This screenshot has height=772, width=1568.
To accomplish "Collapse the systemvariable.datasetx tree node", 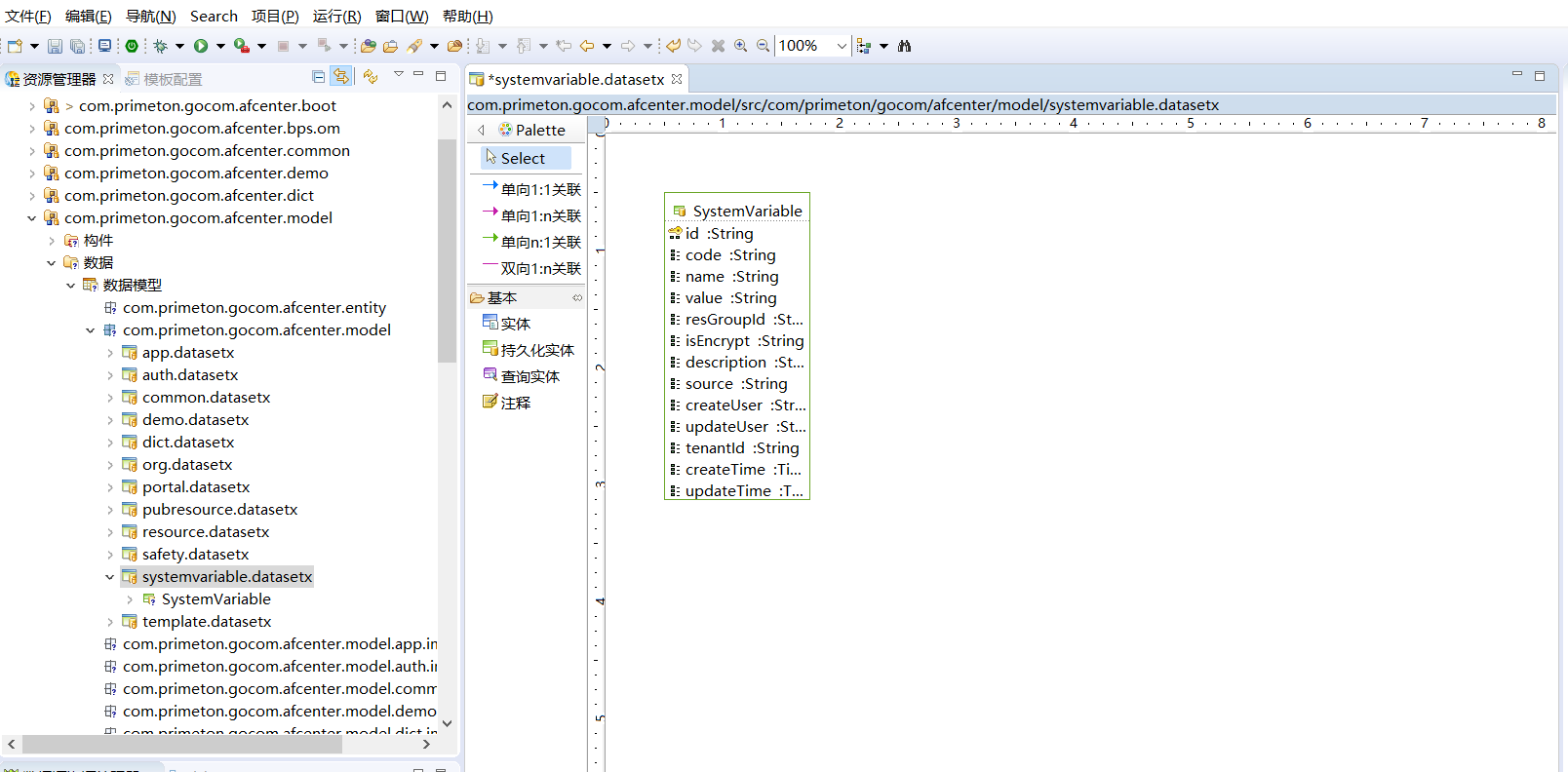I will click(x=110, y=577).
